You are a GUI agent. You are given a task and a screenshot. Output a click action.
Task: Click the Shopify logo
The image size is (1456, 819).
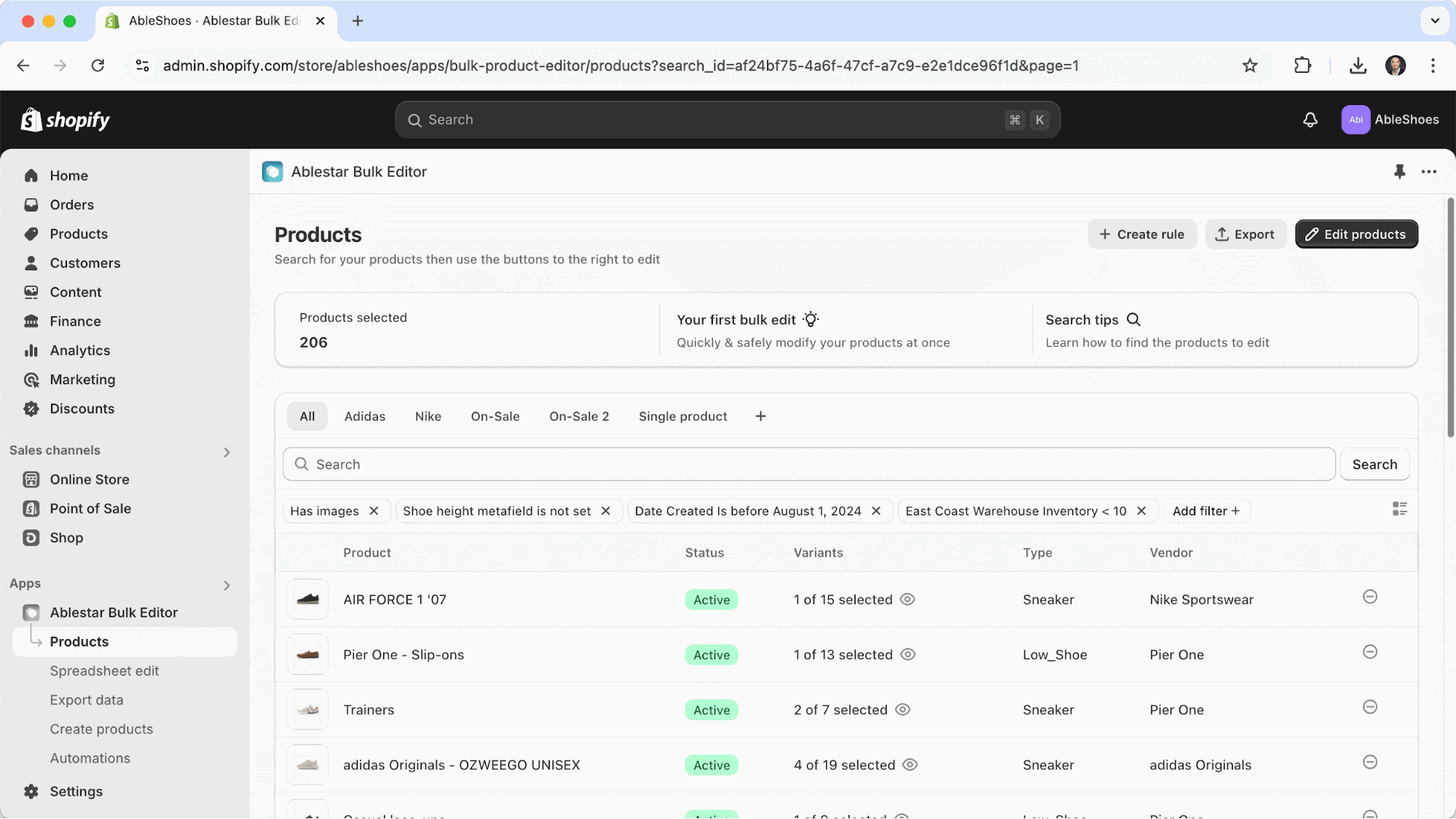tap(65, 119)
